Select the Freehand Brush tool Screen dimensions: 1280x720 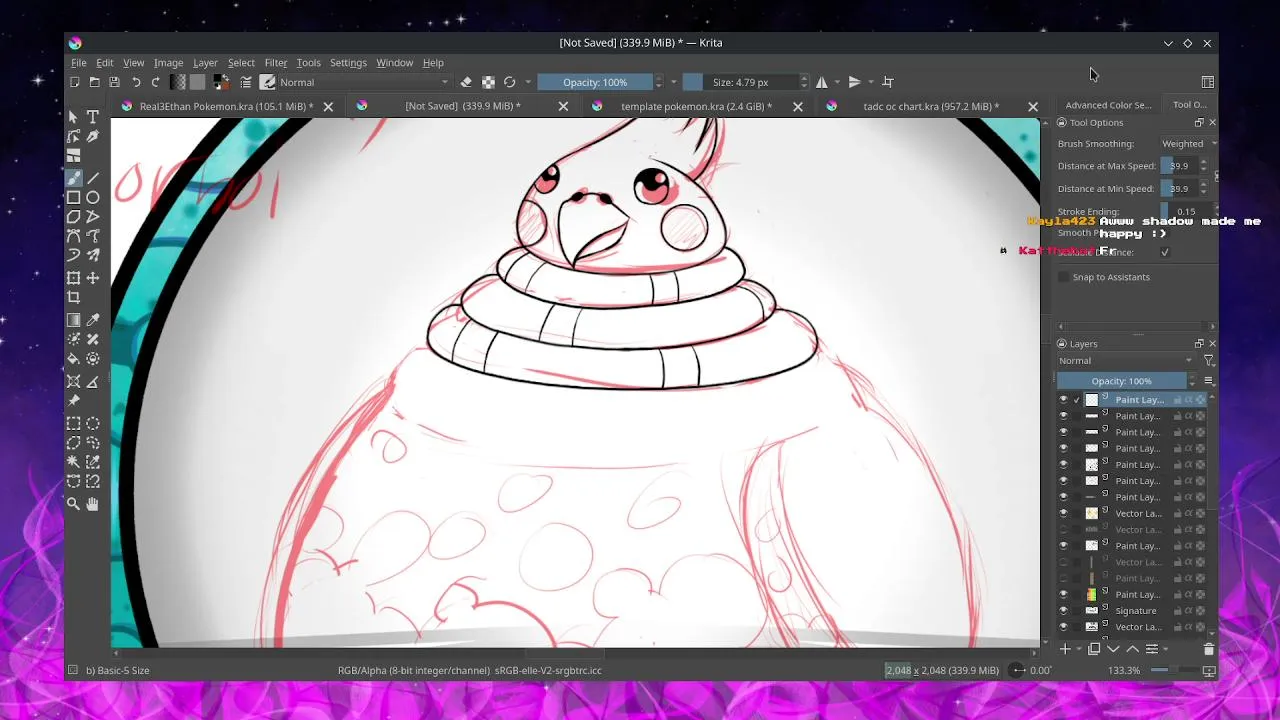pos(74,178)
